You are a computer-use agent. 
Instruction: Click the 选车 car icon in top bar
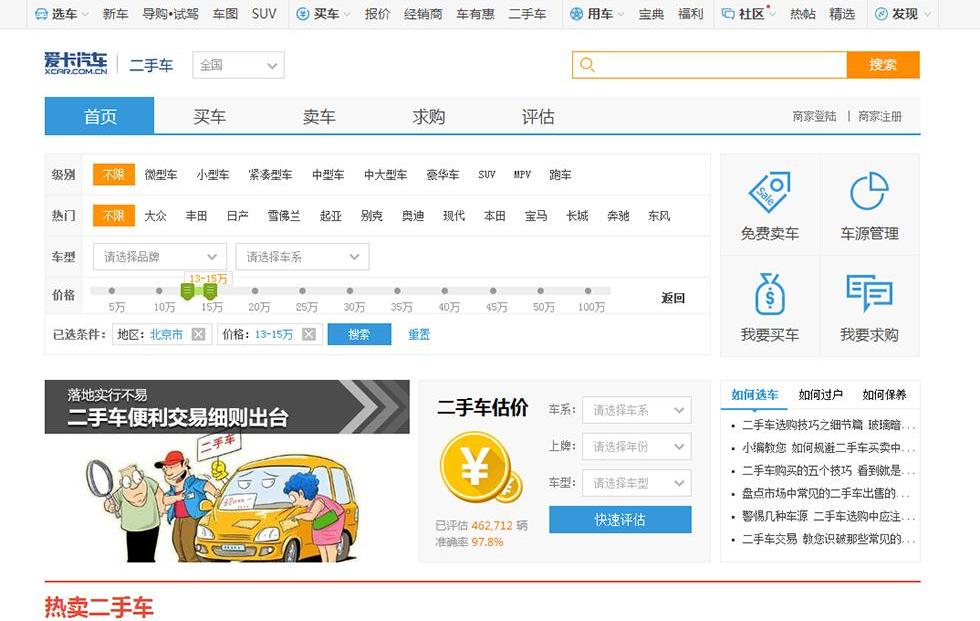[40, 14]
